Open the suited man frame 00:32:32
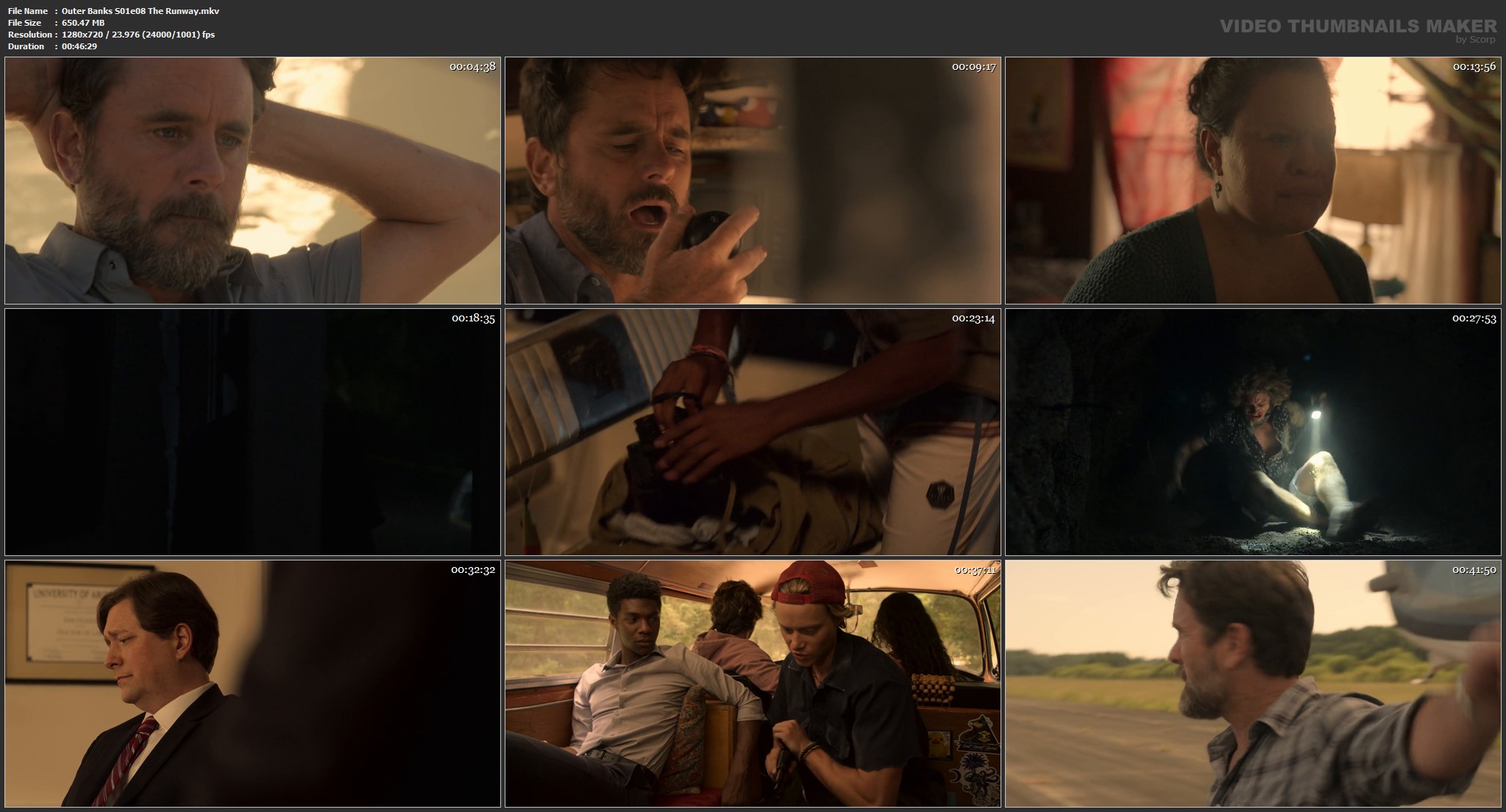 [x=252, y=683]
